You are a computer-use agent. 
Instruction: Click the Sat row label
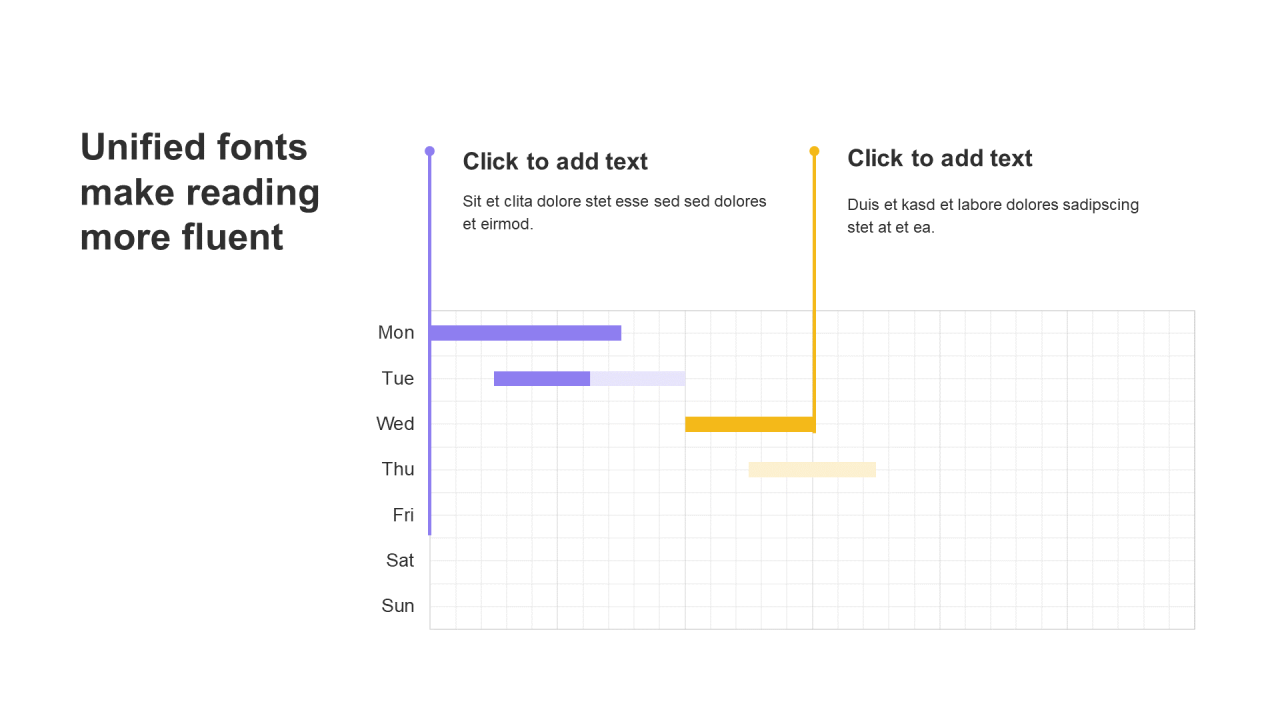[400, 560]
